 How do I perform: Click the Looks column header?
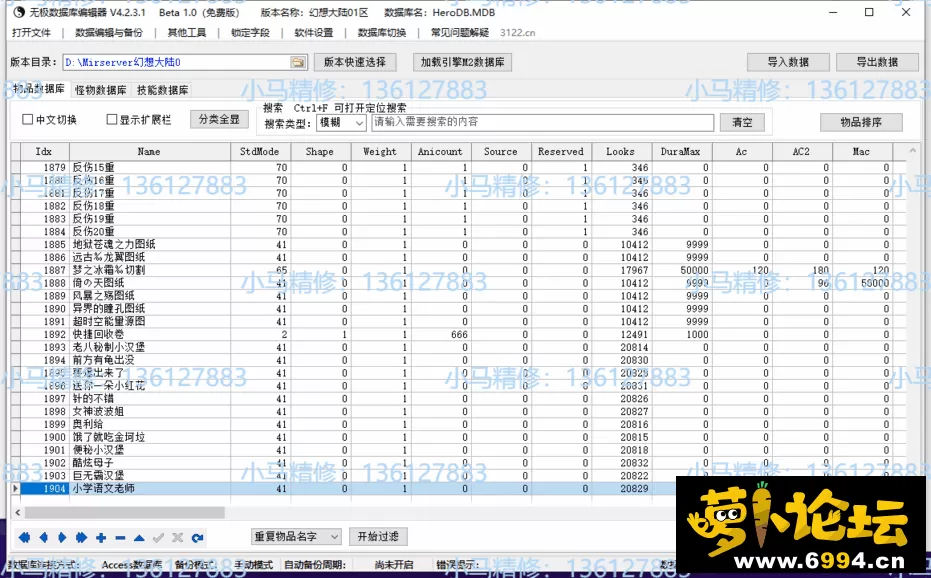(621, 151)
